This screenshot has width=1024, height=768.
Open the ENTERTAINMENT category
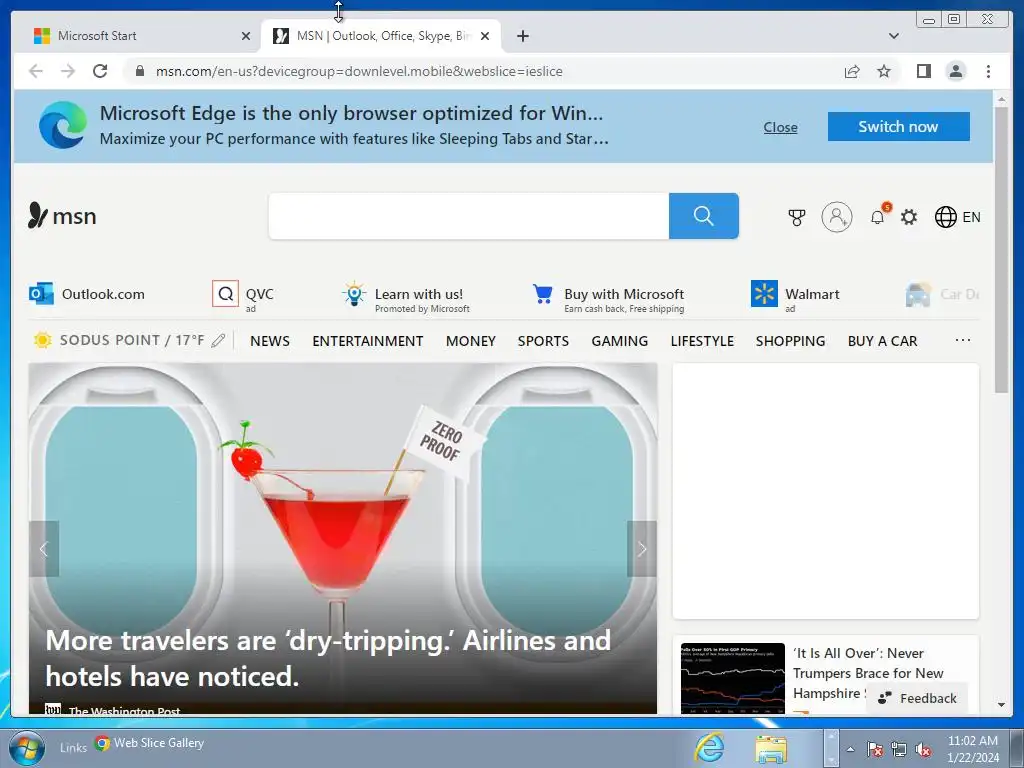(368, 341)
